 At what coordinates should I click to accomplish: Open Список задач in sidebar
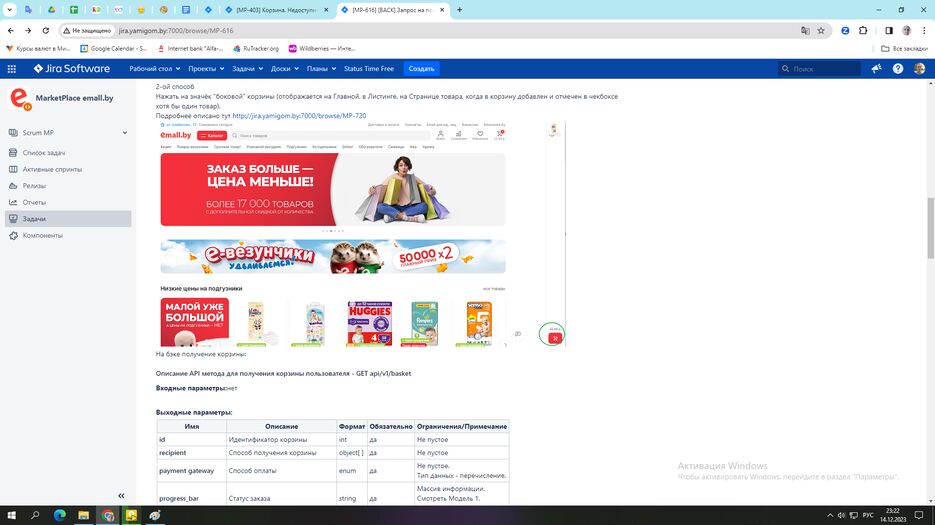coord(68,153)
